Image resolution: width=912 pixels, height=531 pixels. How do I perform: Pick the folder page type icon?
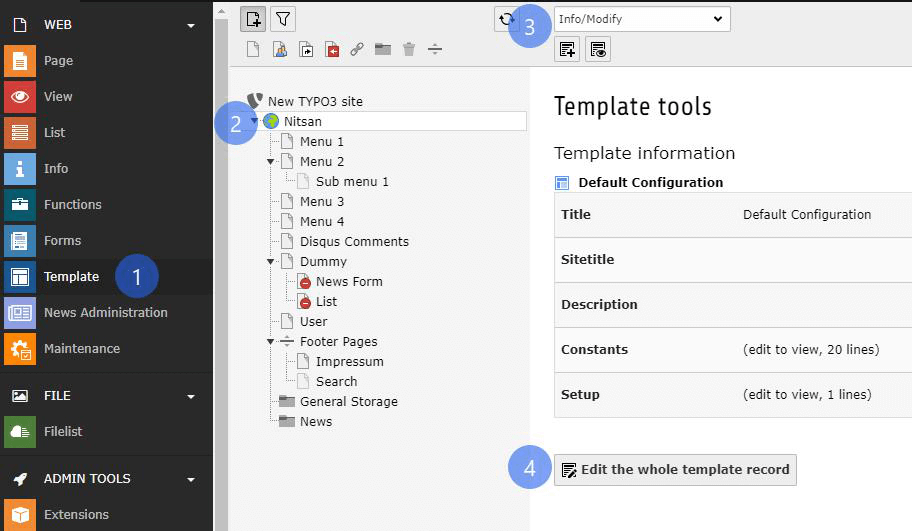383,49
